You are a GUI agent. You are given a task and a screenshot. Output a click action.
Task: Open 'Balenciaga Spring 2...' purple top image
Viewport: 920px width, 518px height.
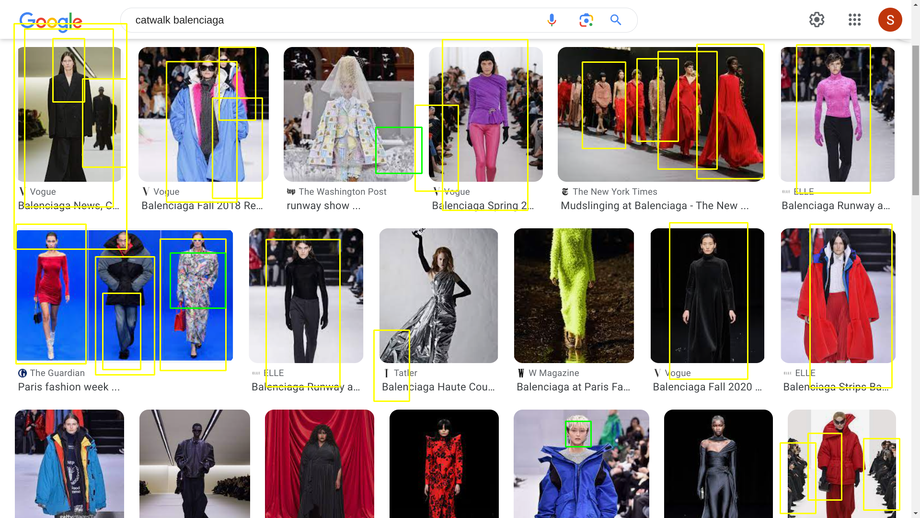[x=486, y=114]
